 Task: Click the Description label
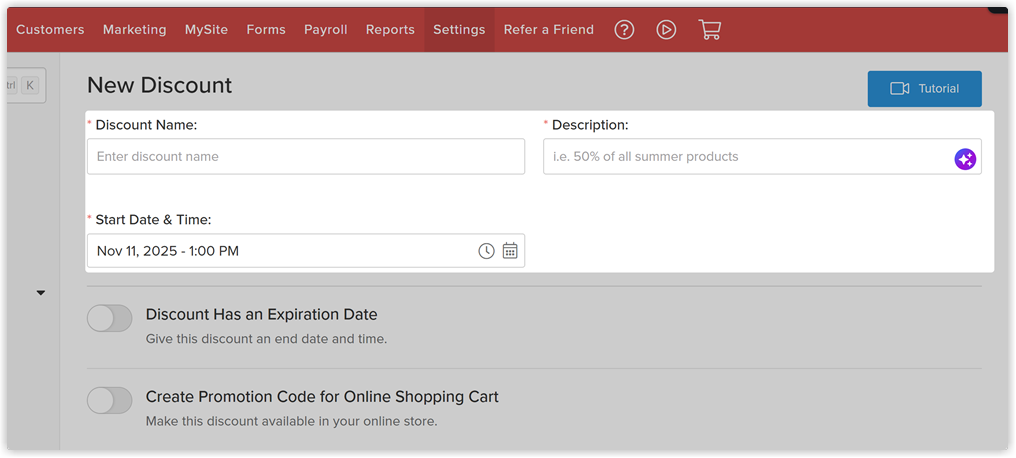590,125
